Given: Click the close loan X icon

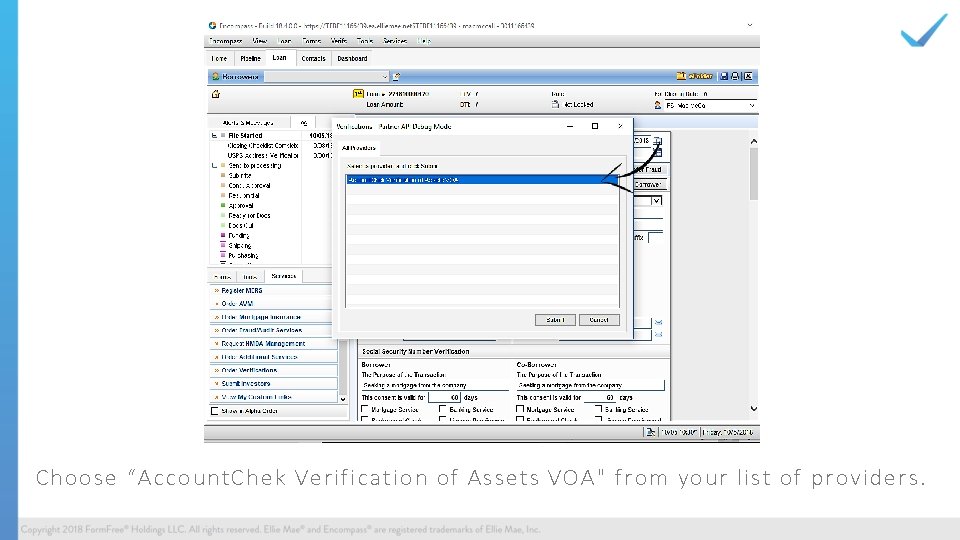Looking at the screenshot, I should (748, 76).
